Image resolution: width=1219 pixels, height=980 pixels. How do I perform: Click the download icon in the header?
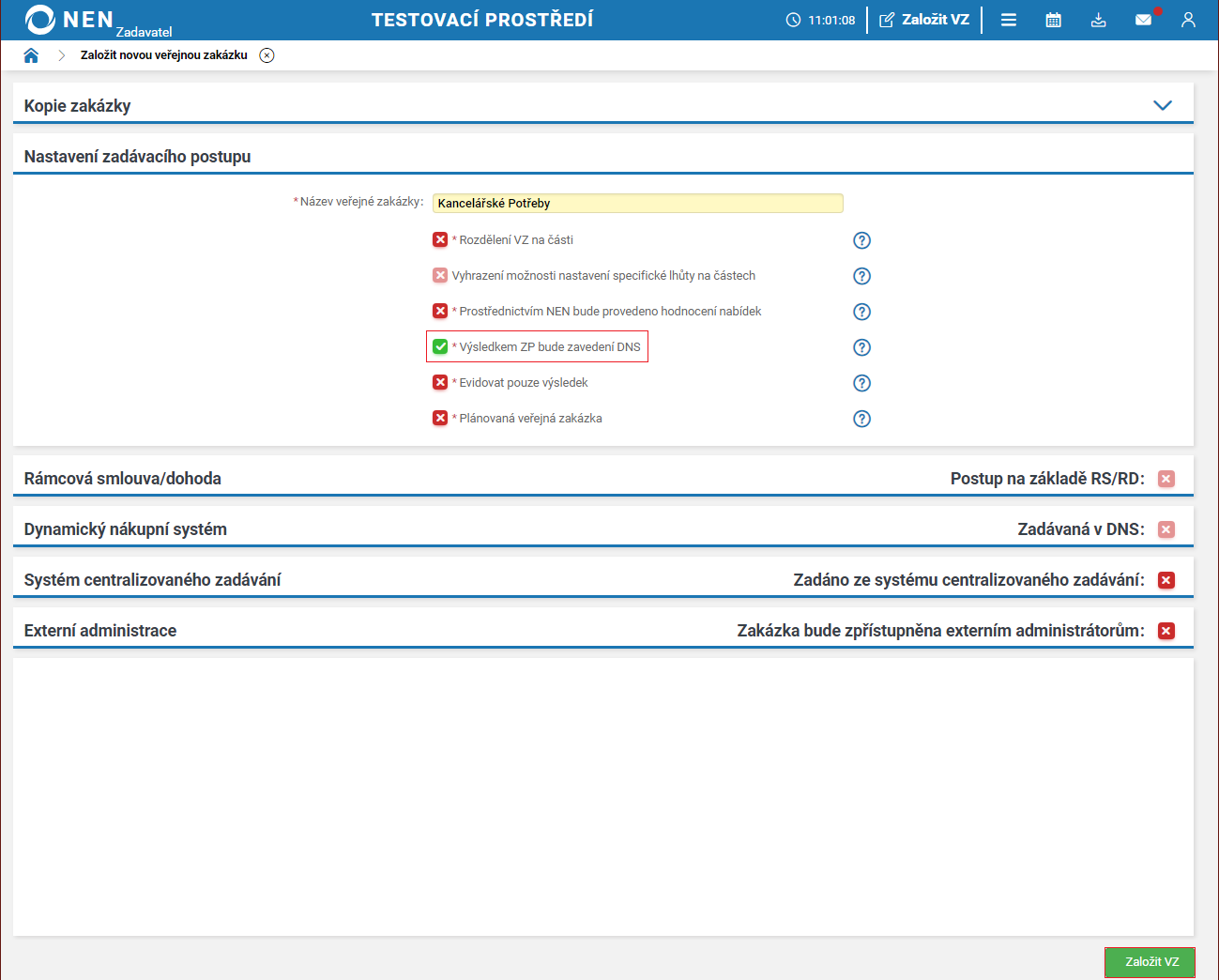coord(1098,20)
